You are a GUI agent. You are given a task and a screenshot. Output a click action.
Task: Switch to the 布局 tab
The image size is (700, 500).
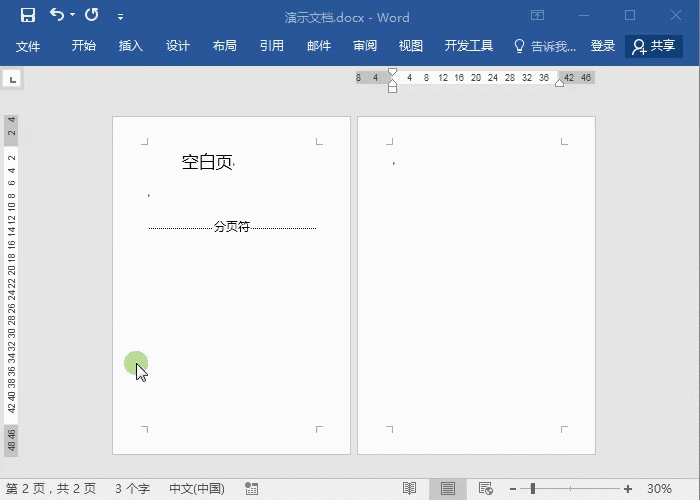tap(225, 46)
